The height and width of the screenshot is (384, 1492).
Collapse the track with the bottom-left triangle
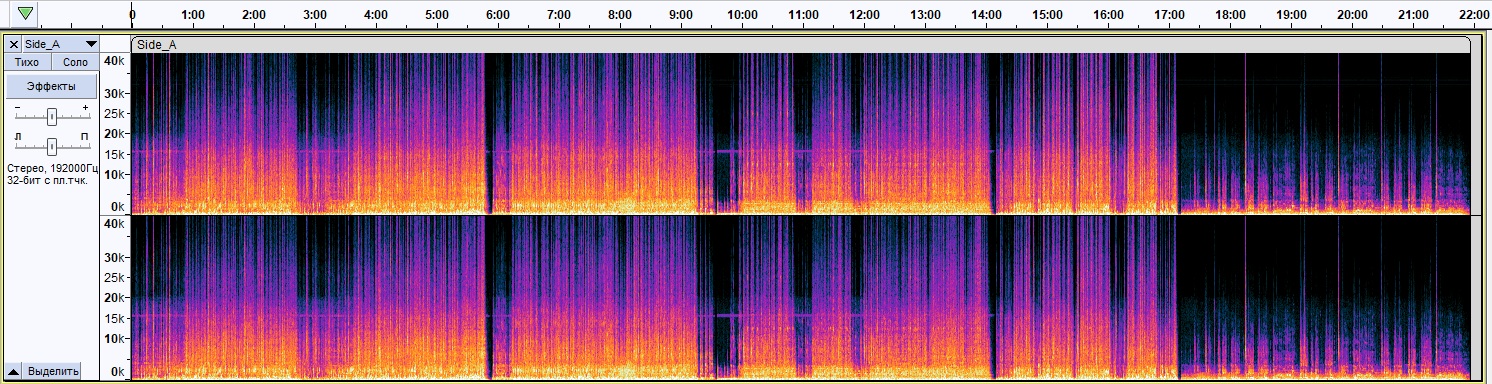(x=14, y=371)
